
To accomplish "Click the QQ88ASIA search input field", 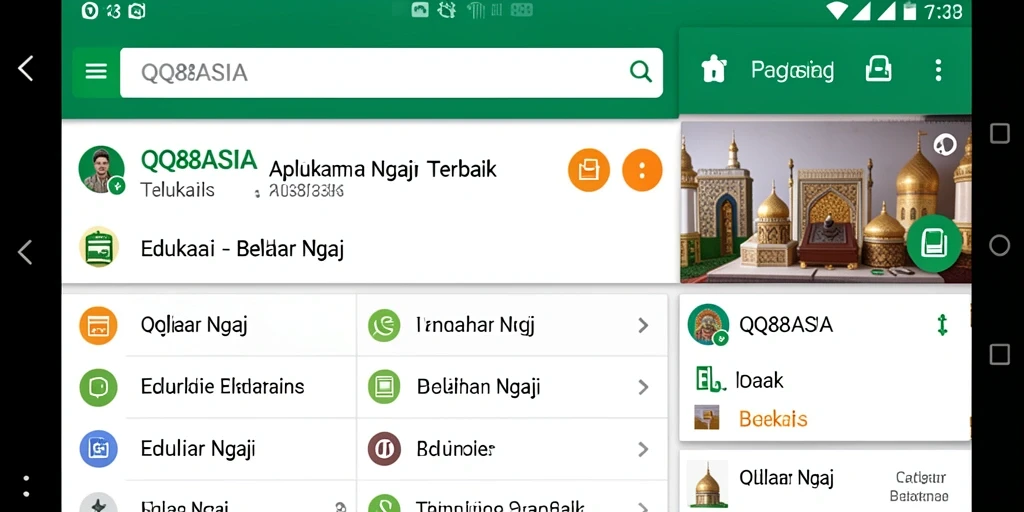I will [x=391, y=72].
